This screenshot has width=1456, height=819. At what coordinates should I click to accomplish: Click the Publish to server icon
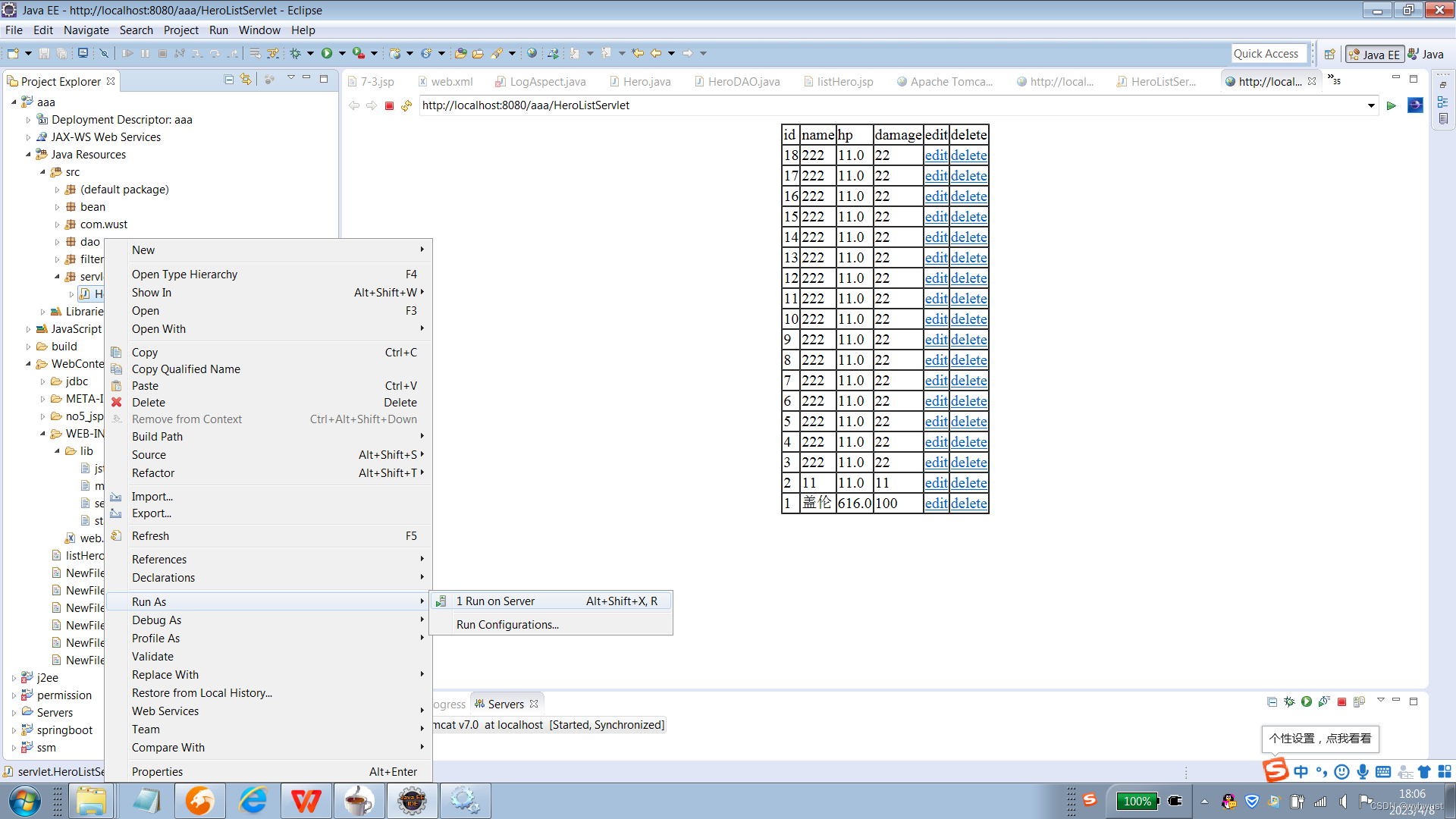pyautogui.click(x=1359, y=702)
